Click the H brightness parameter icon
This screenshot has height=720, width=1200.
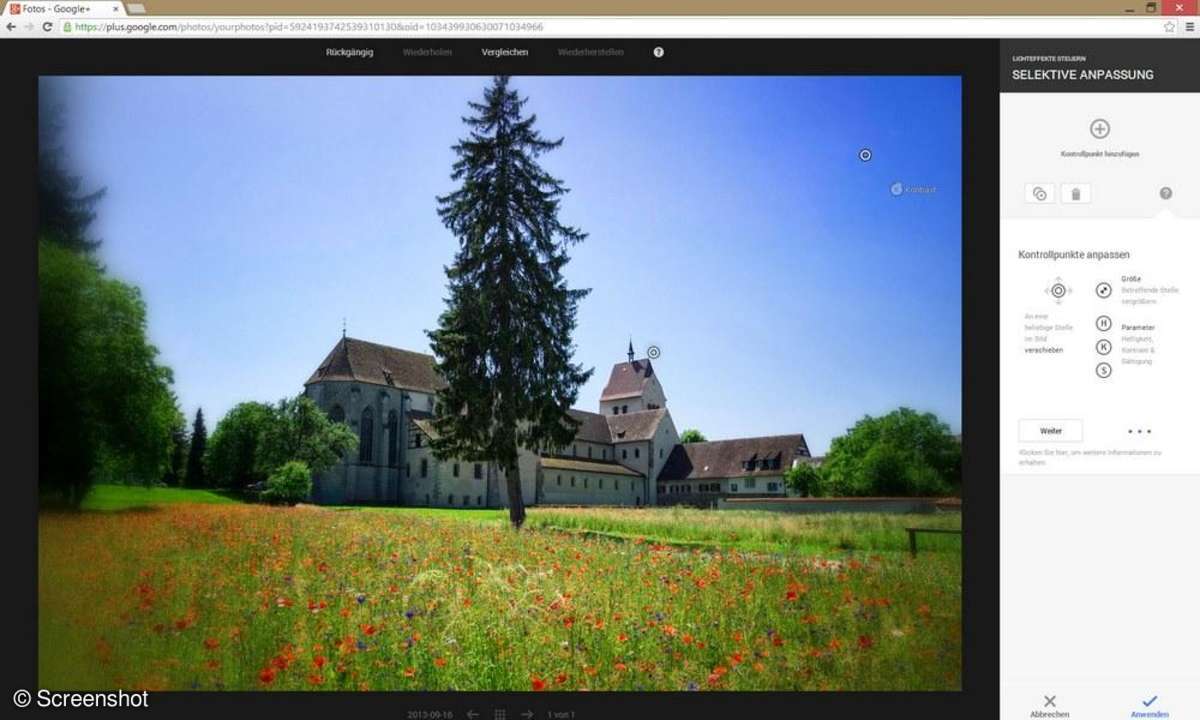click(1104, 323)
